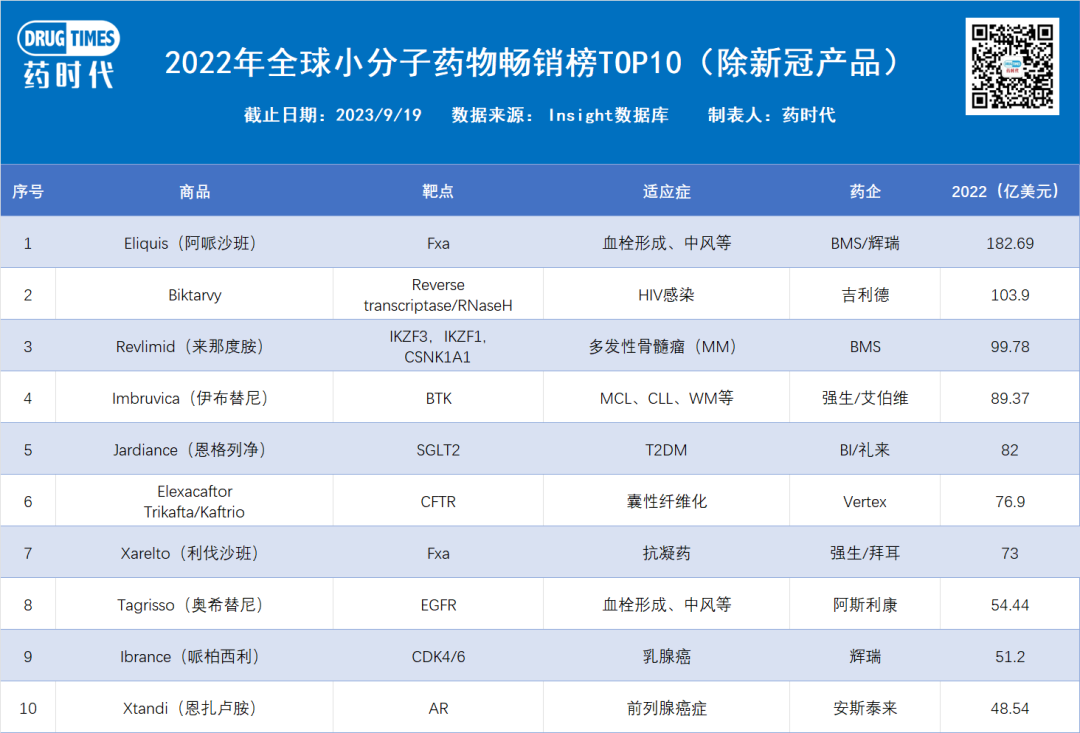Click the 多发性骨髓瘤(MM) indication cell
The height and width of the screenshot is (733, 1080).
[666, 346]
